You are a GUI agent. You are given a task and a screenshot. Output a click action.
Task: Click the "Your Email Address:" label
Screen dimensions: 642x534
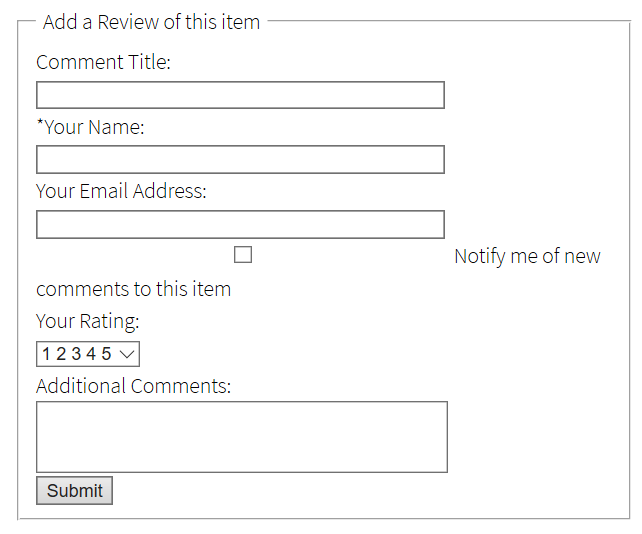pyautogui.click(x=121, y=191)
